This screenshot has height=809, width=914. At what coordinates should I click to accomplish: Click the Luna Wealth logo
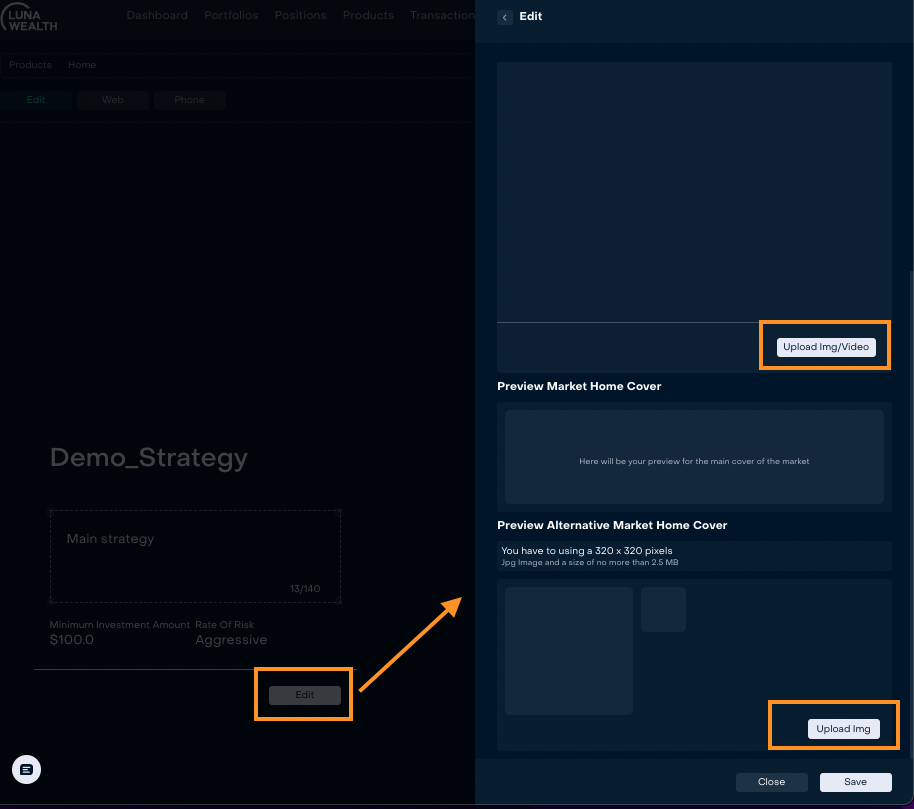tap(30, 18)
